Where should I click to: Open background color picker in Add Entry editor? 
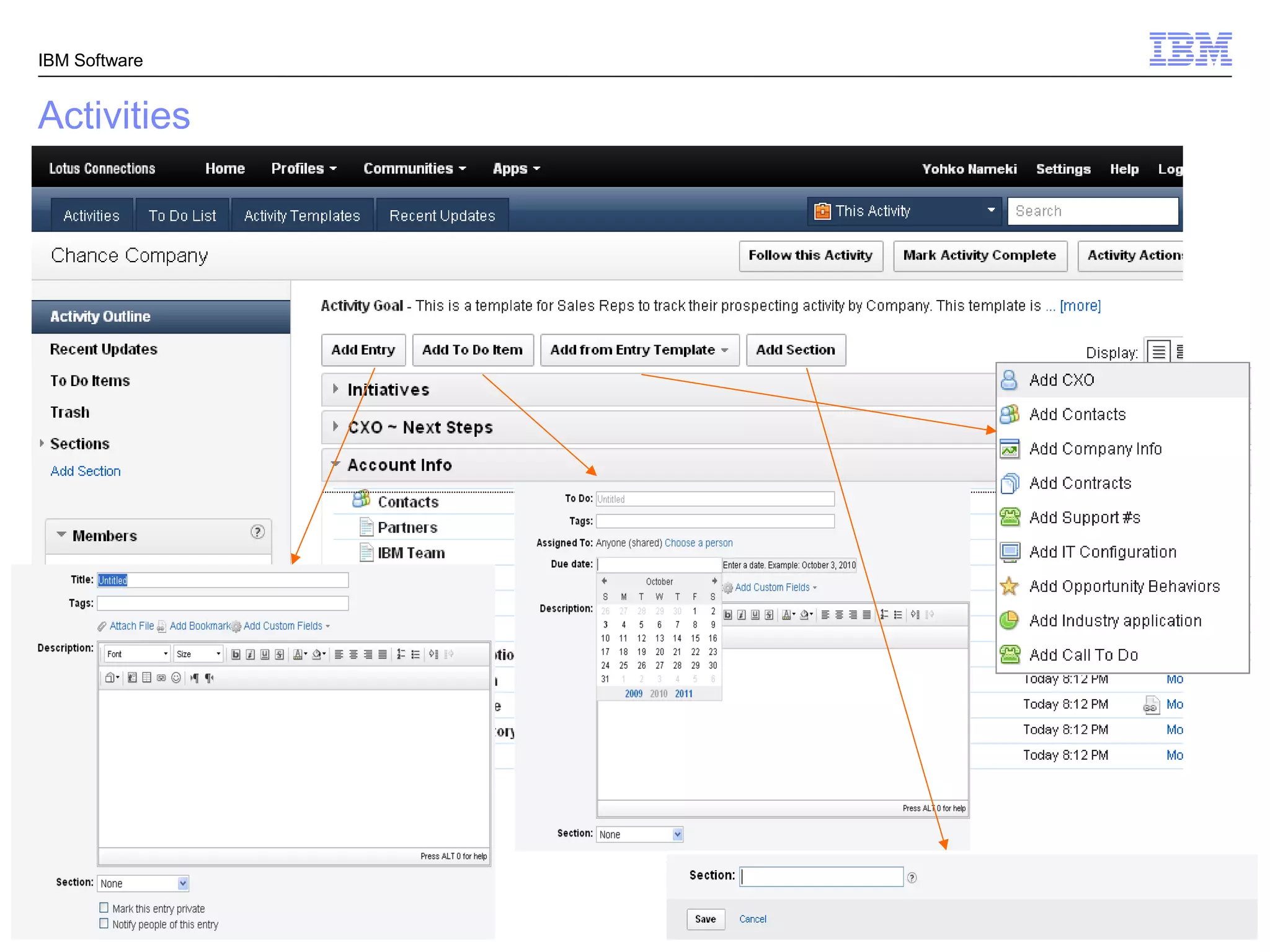[319, 654]
